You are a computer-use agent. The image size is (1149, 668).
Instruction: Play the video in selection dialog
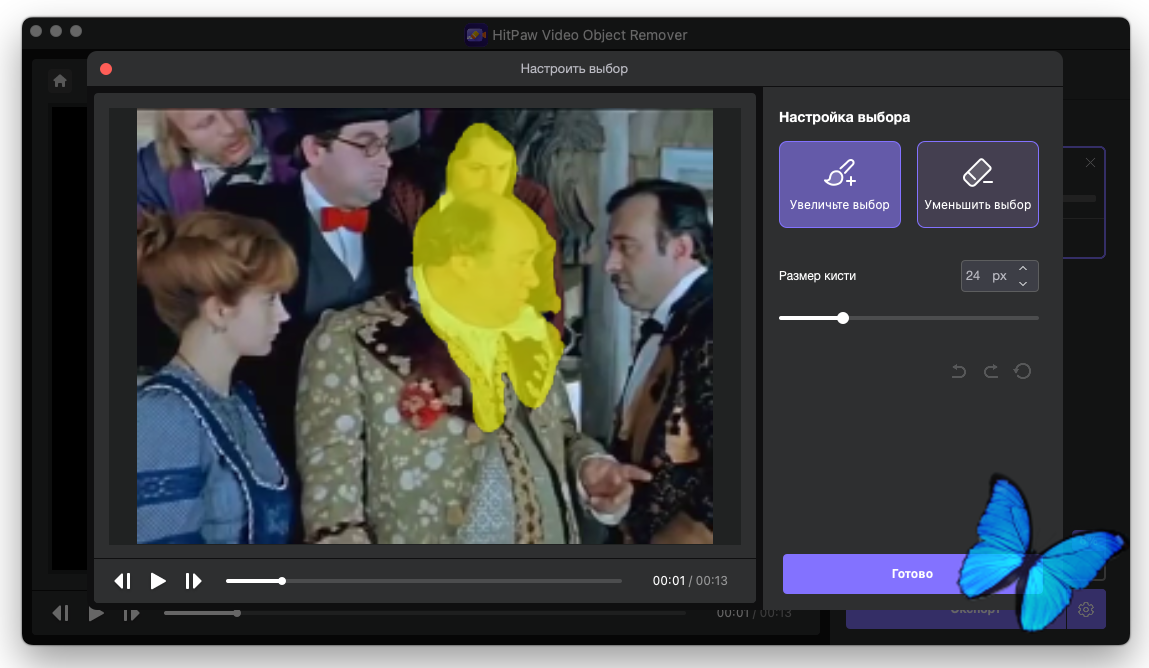pyautogui.click(x=158, y=581)
